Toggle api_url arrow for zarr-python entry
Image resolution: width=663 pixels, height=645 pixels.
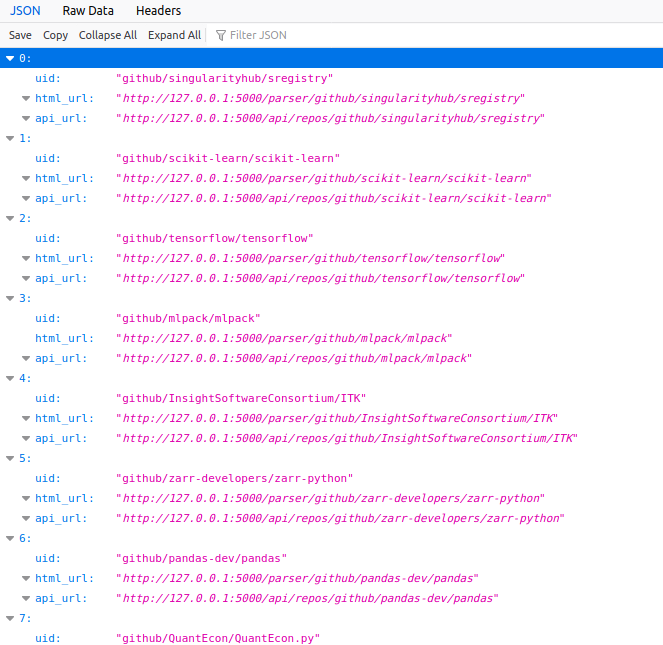click(26, 518)
